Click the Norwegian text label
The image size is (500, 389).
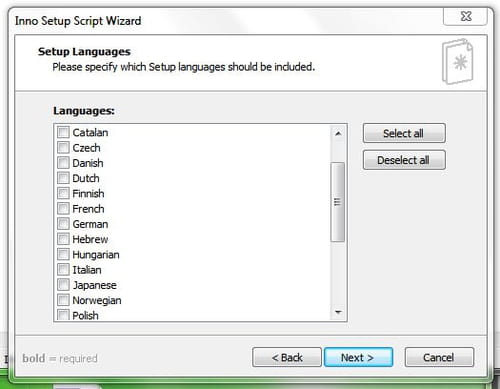click(x=97, y=300)
